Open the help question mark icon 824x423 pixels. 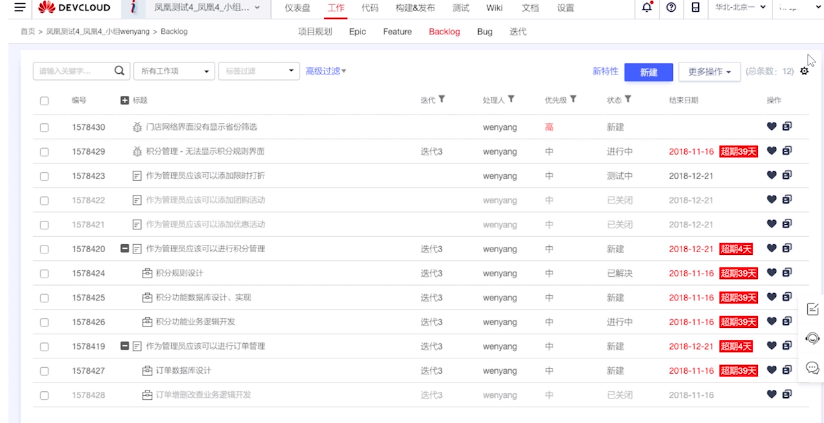pos(671,7)
